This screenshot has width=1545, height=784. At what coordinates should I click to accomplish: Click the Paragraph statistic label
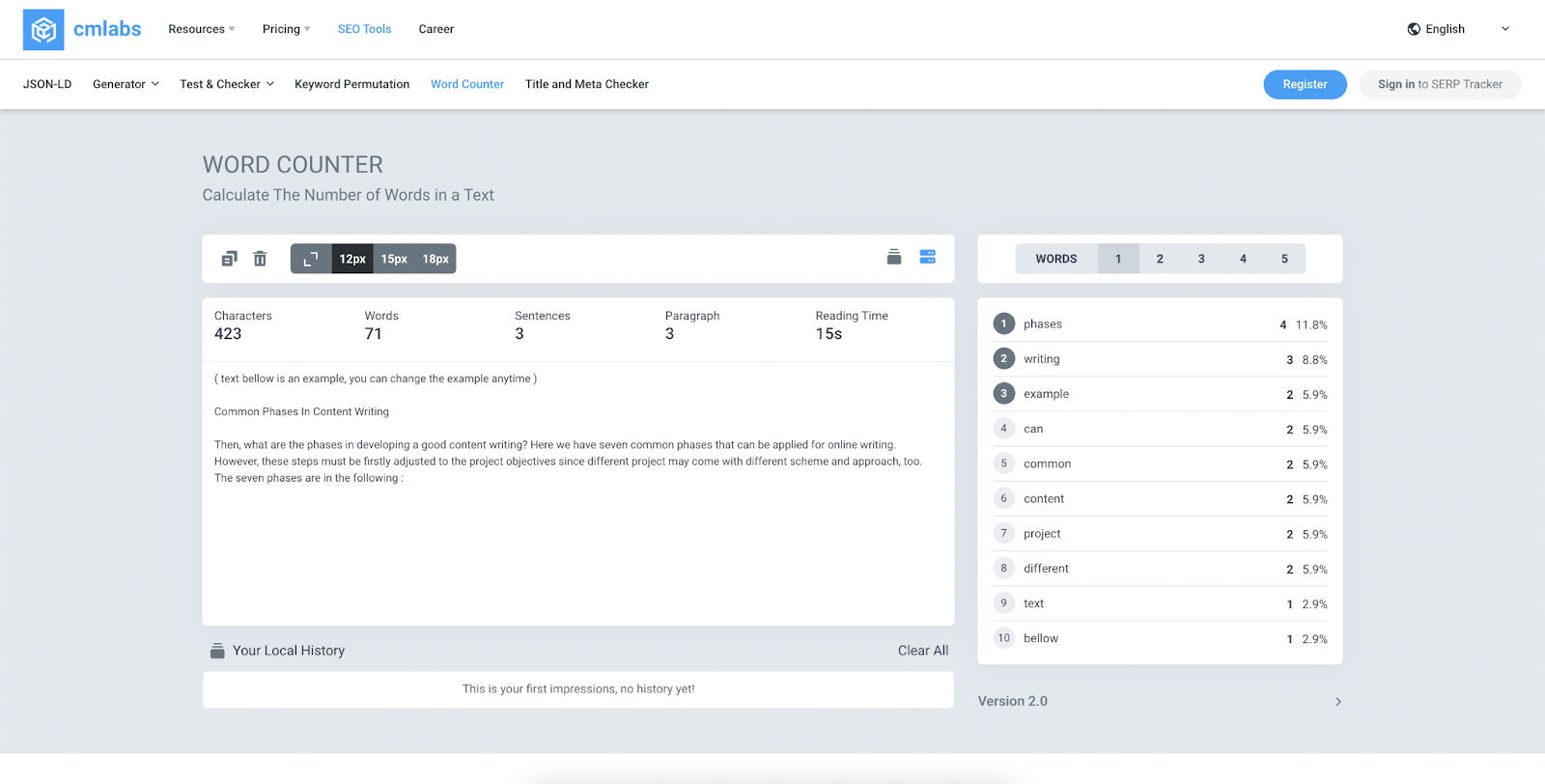click(x=692, y=316)
